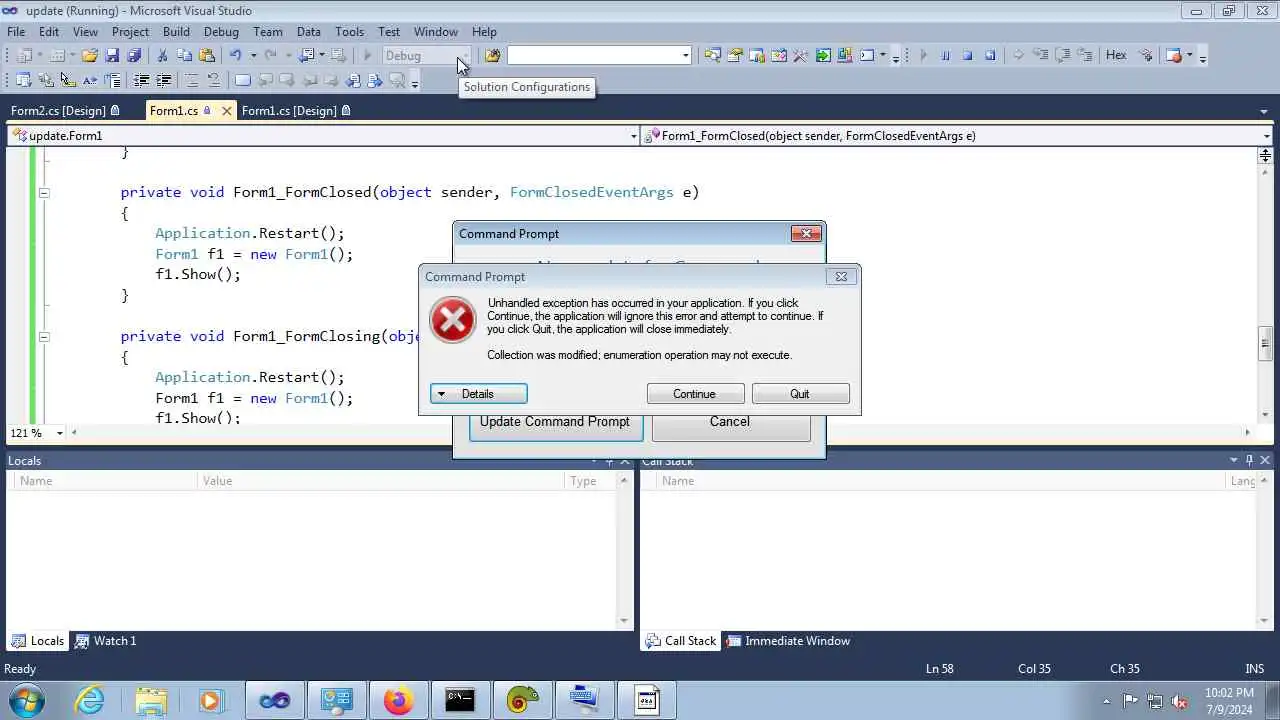Toggle Hex display button
Viewport: 1280px width, 720px height.
click(x=1116, y=56)
